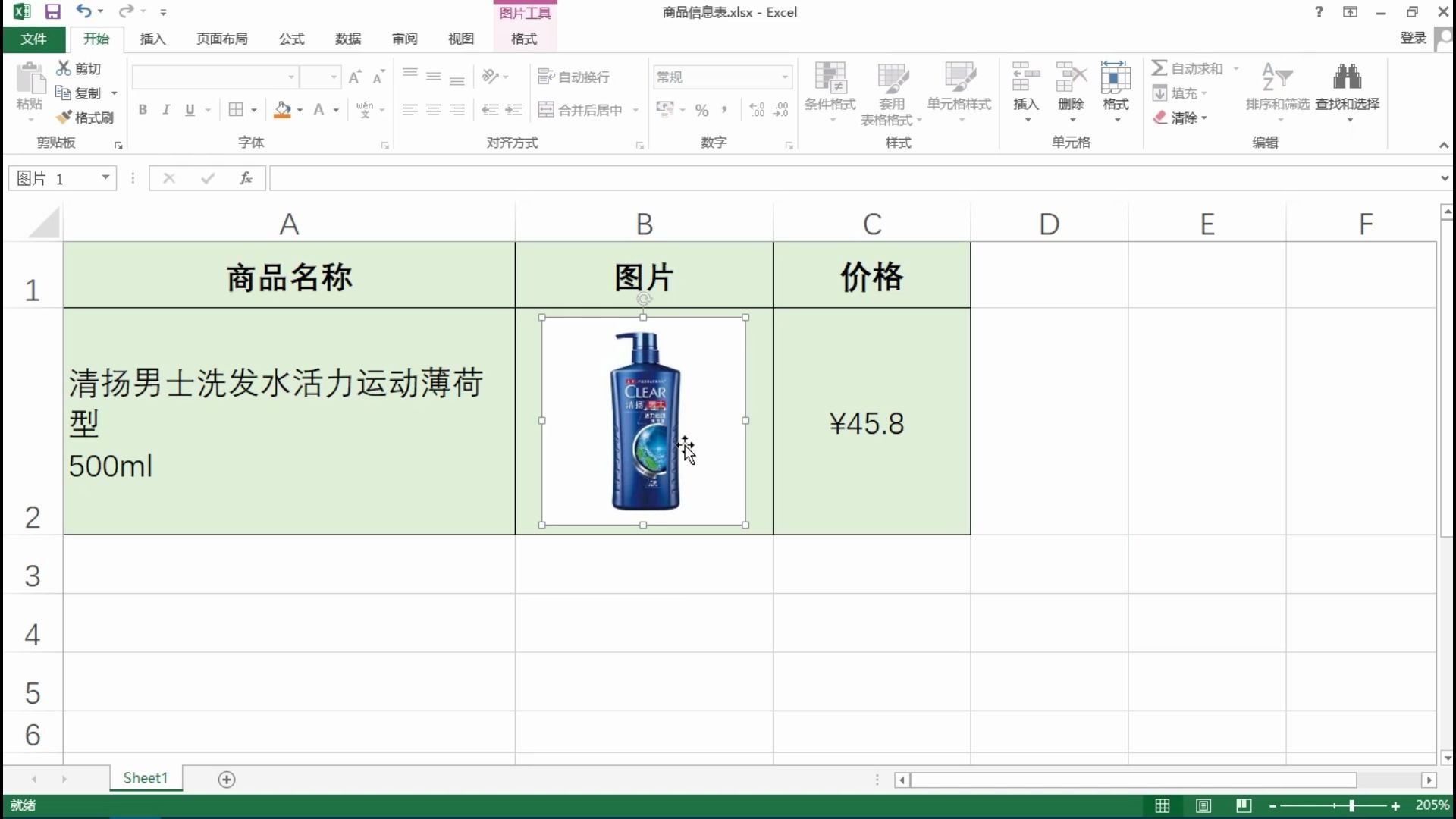
Task: Open the number format (常规) dropdown
Action: tap(785, 77)
